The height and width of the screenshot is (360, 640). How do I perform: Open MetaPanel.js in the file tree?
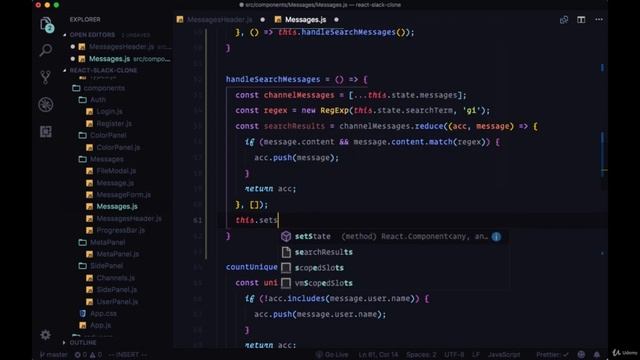pos(118,254)
